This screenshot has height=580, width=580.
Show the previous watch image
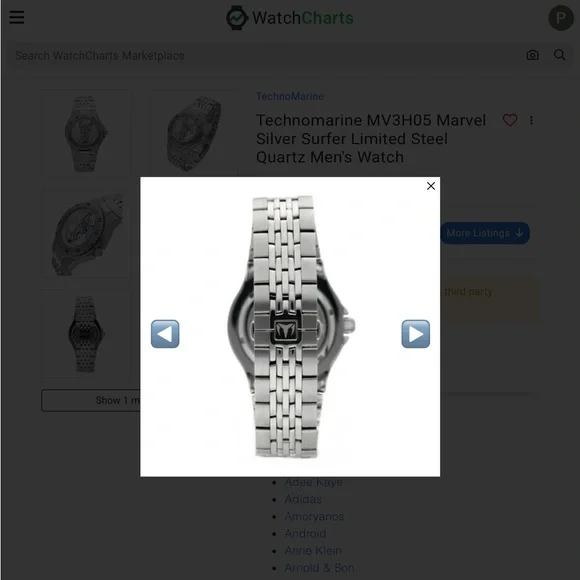(165, 334)
